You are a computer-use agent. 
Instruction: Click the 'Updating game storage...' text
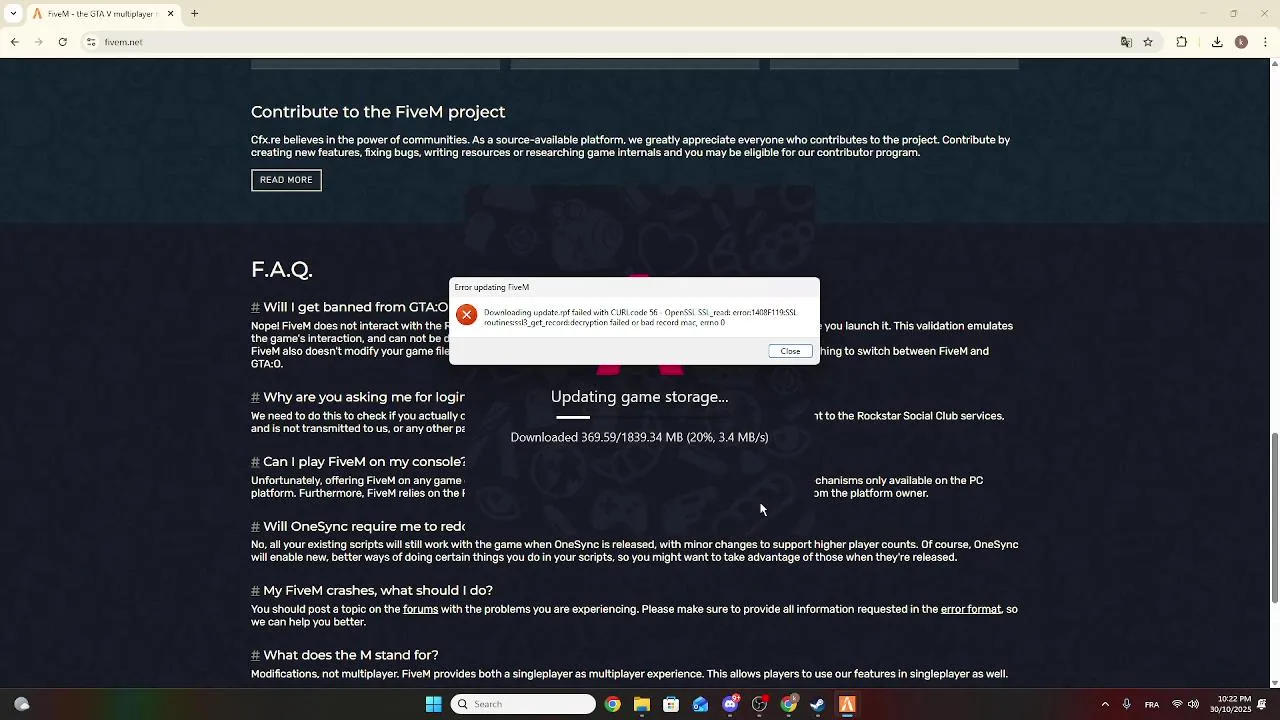click(x=639, y=397)
